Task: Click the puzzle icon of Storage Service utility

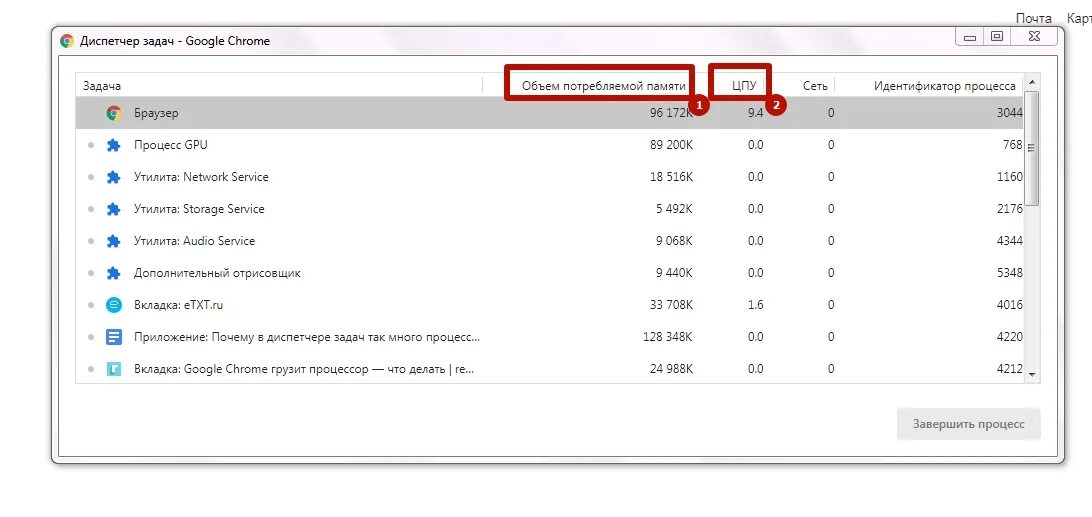Action: [x=114, y=209]
